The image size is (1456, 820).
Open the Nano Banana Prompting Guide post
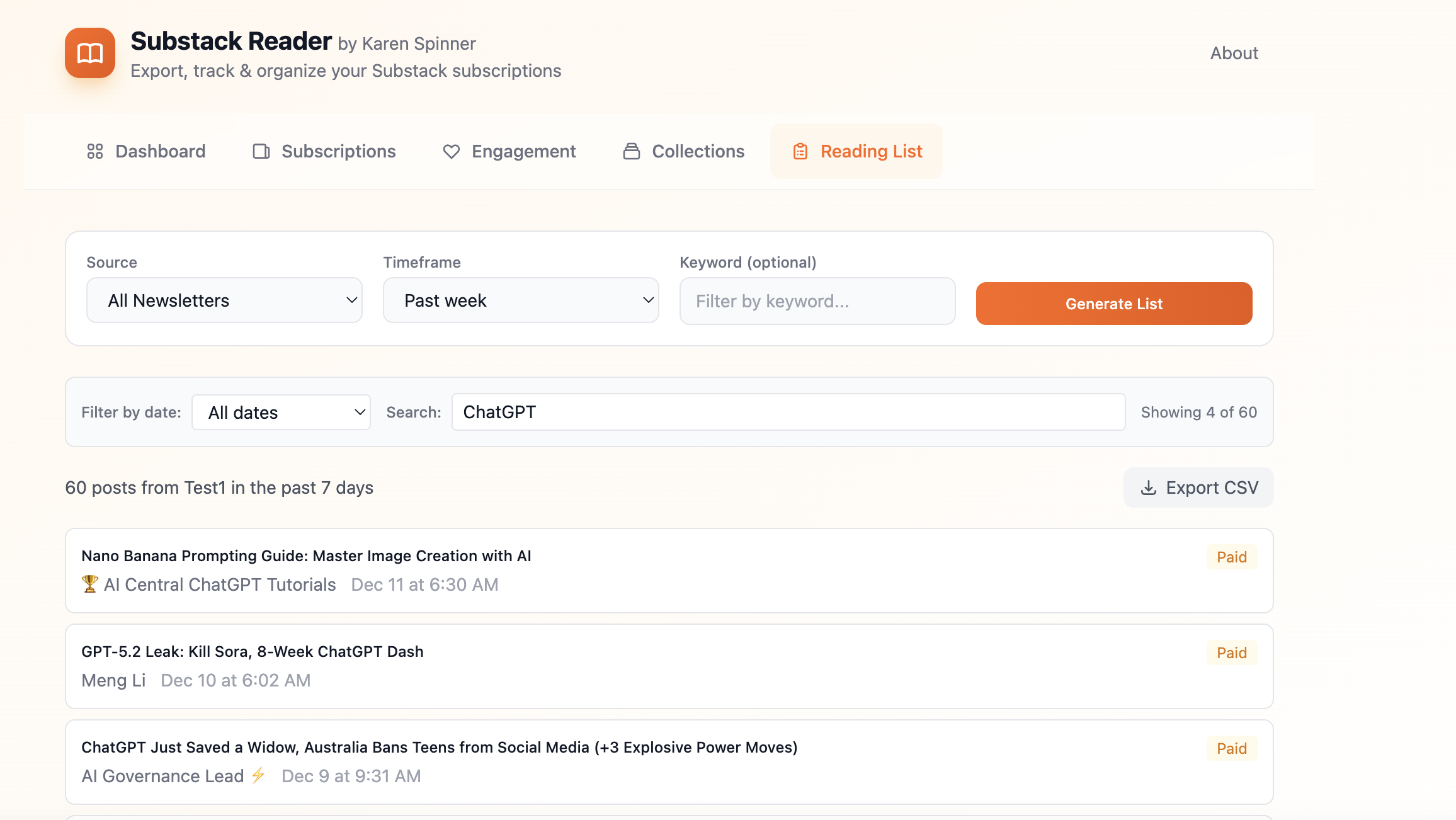coord(306,556)
